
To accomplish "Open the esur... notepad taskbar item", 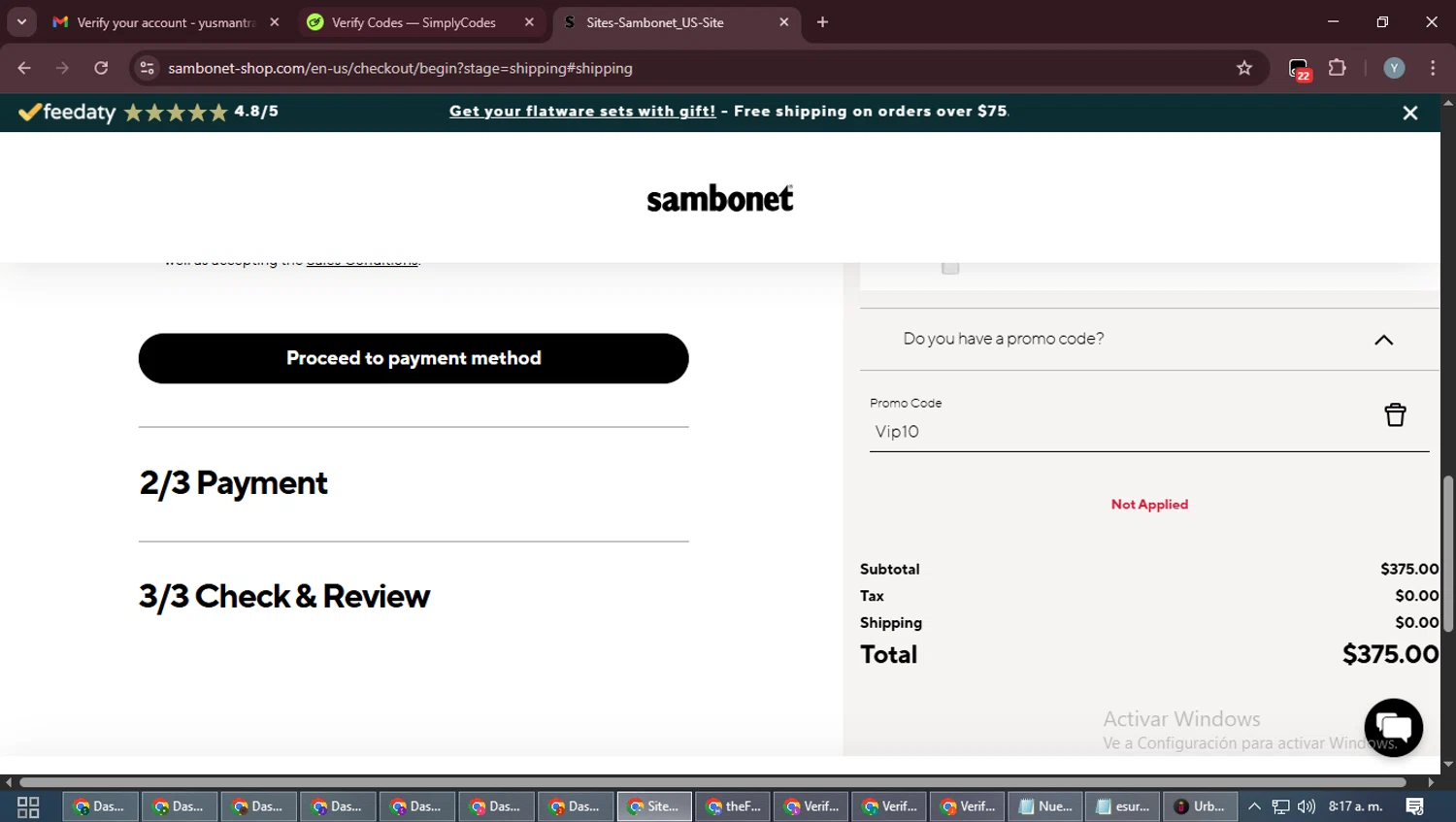I will 1123,806.
